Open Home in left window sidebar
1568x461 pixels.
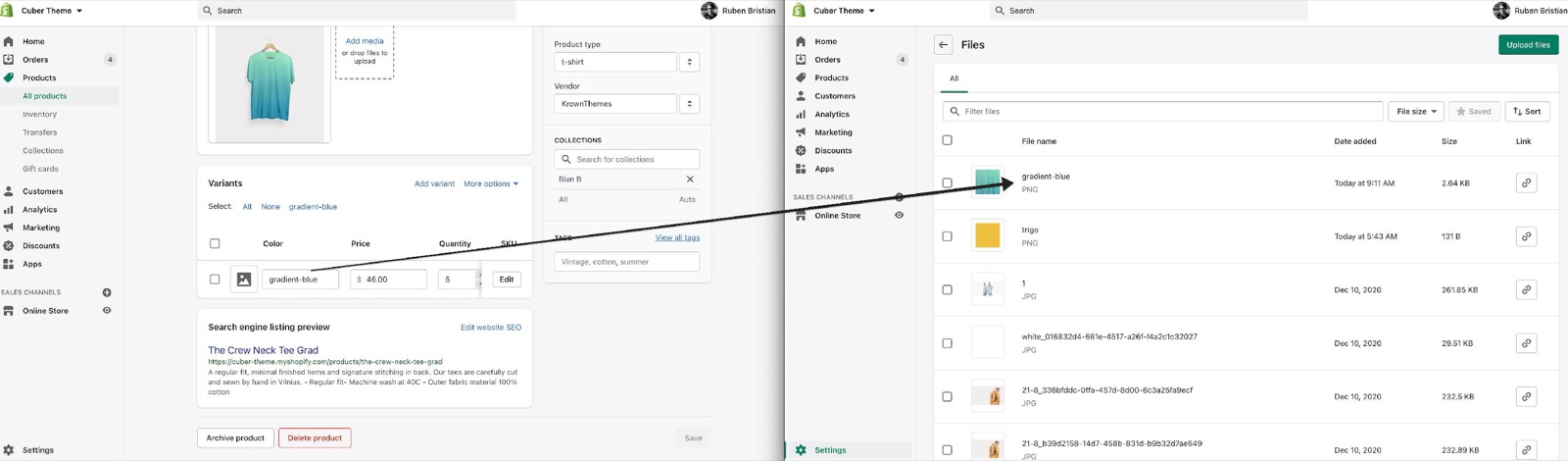pos(33,41)
